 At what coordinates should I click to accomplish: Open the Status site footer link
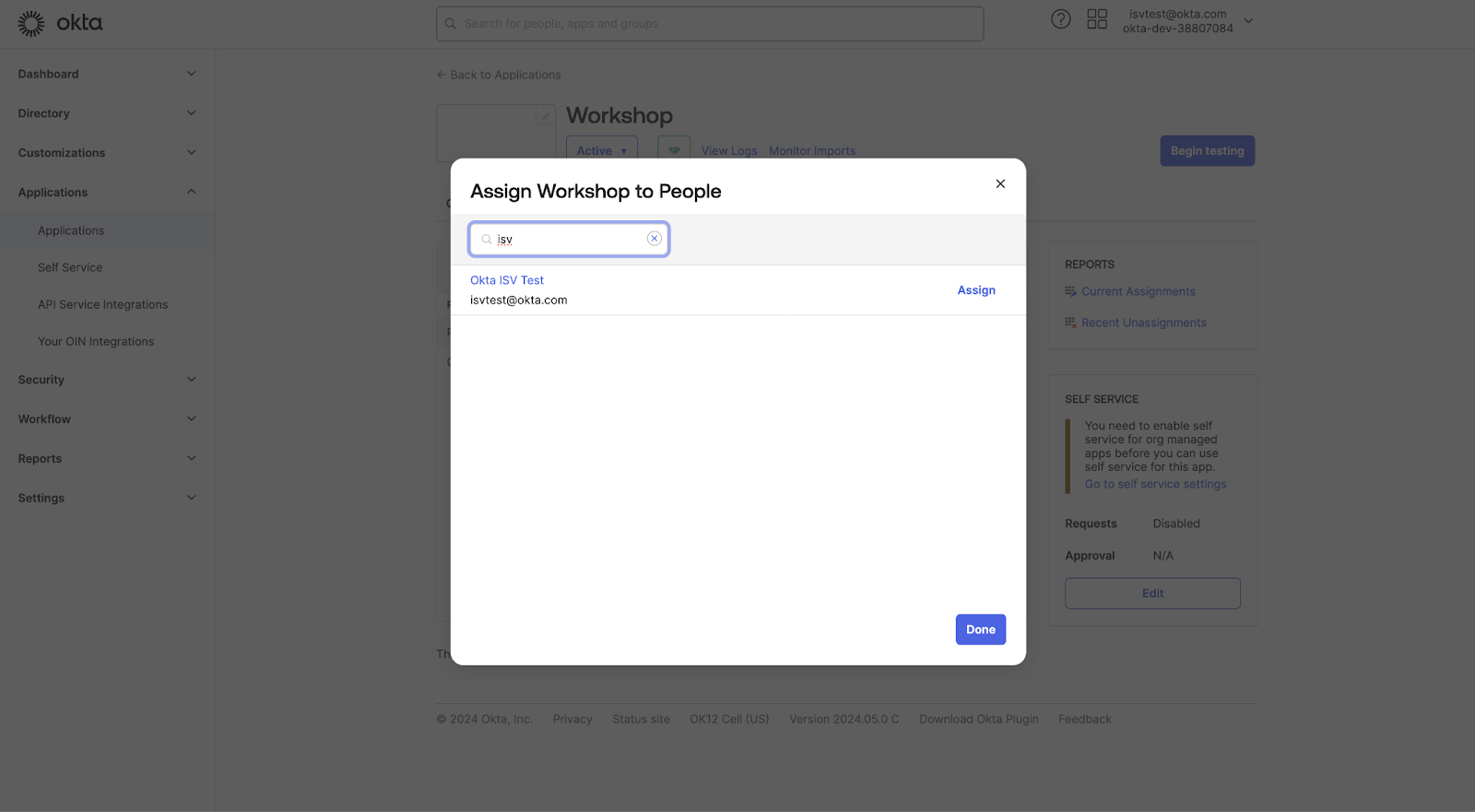tap(641, 719)
